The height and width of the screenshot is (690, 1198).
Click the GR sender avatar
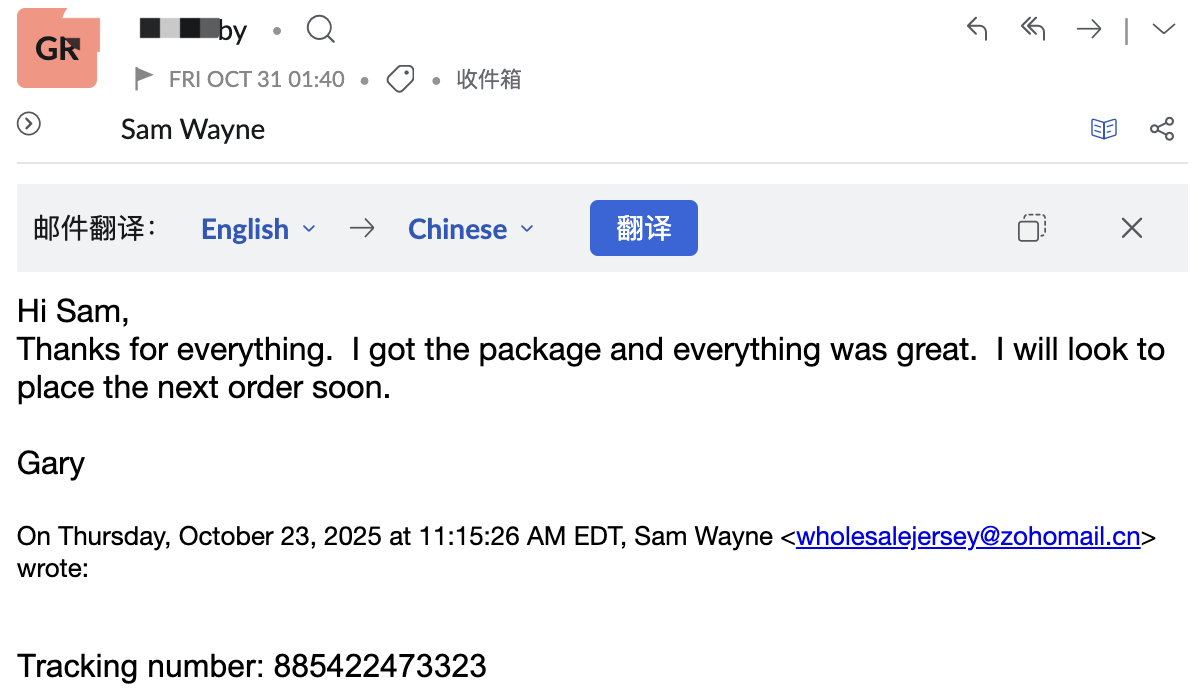click(x=57, y=48)
